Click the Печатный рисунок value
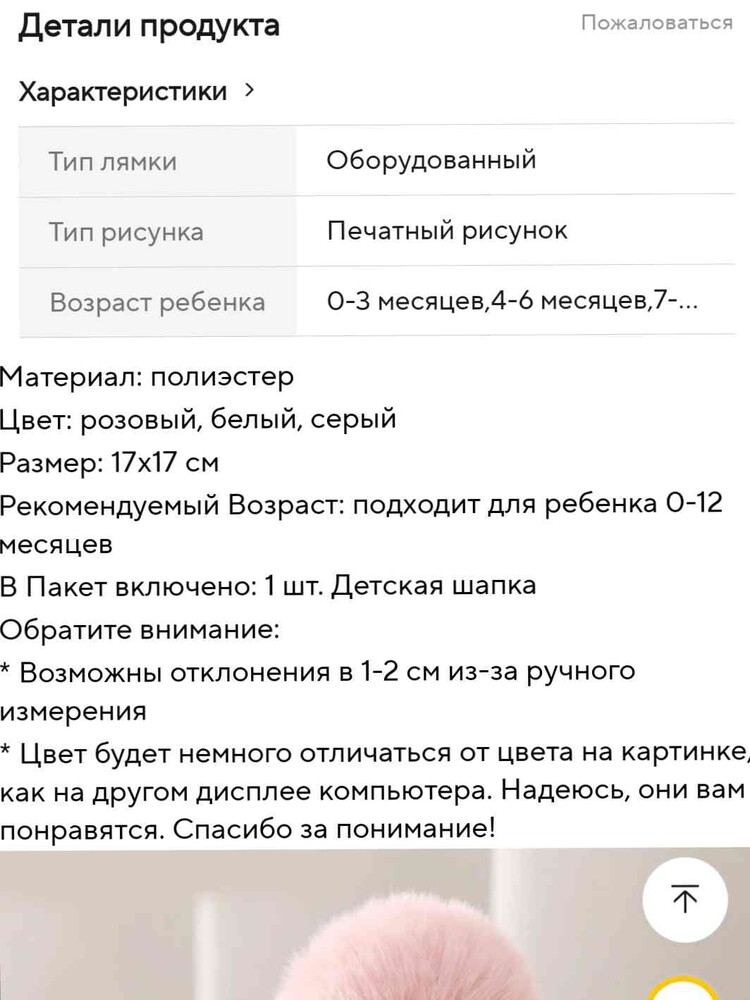Image resolution: width=750 pixels, height=1000 pixels. point(447,231)
